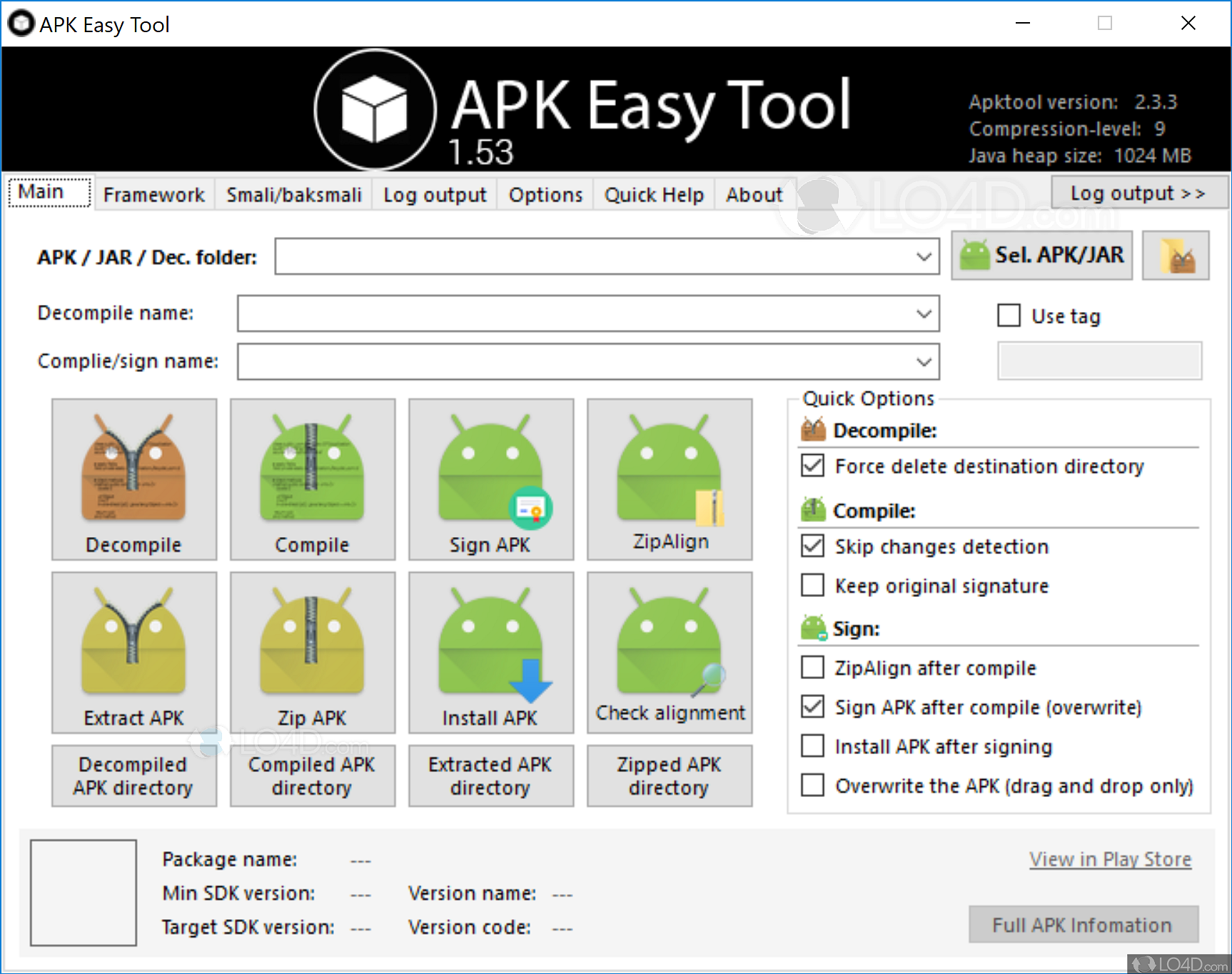Click the Compile section icon in Quick Options

click(x=813, y=510)
